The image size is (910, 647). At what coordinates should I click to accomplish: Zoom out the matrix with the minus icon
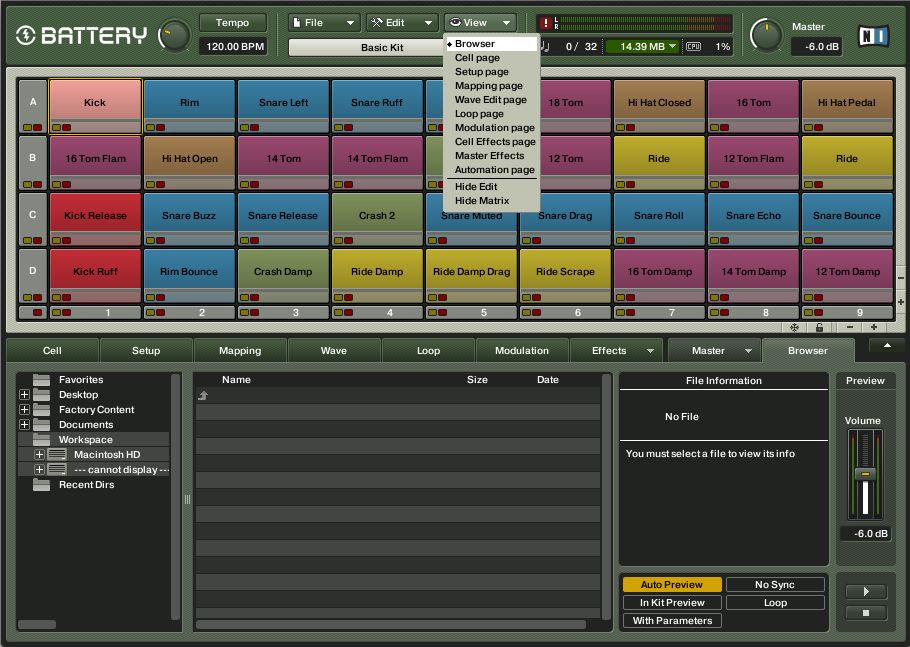click(851, 328)
